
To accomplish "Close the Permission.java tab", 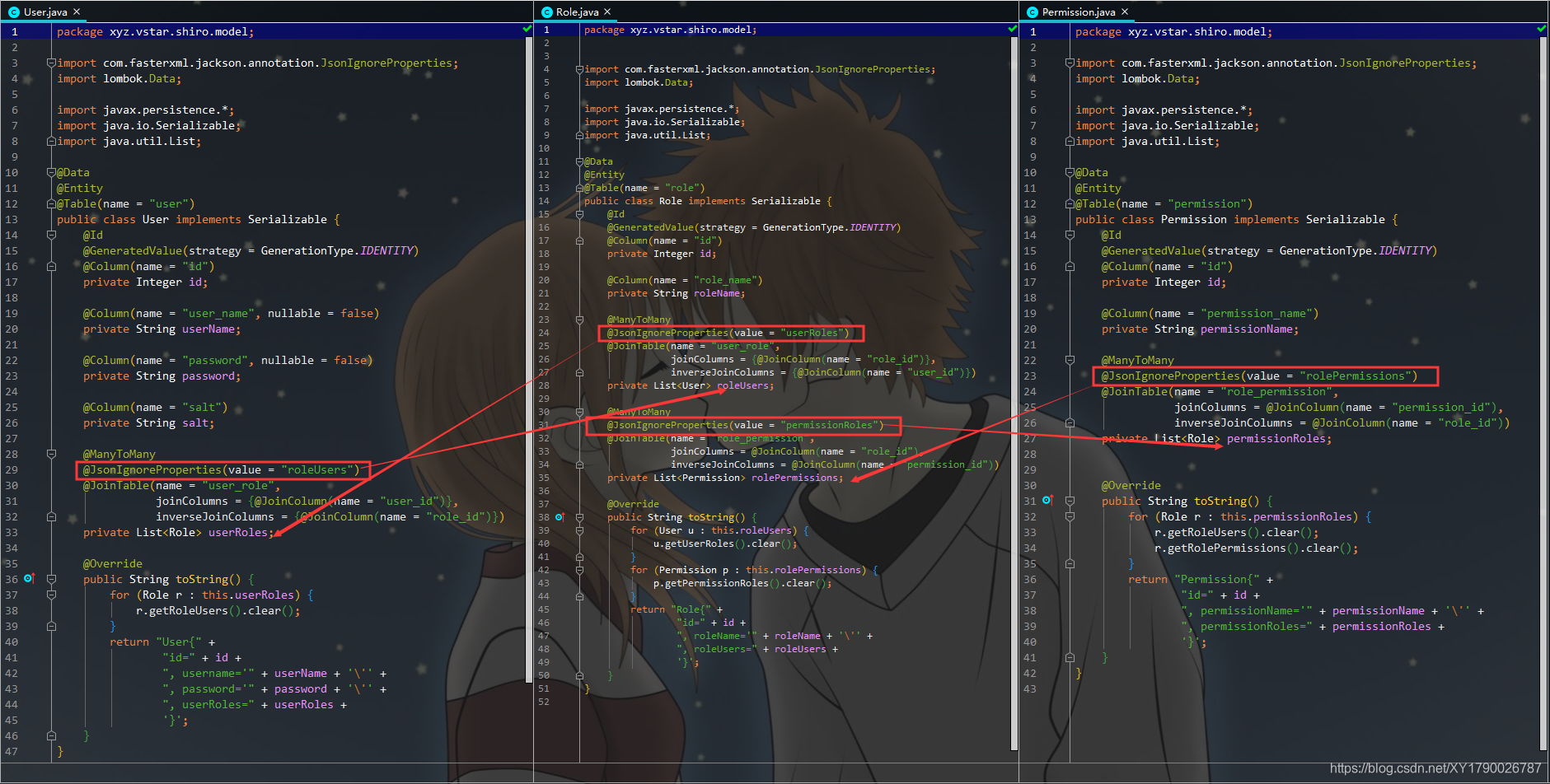I will pyautogui.click(x=1125, y=12).
